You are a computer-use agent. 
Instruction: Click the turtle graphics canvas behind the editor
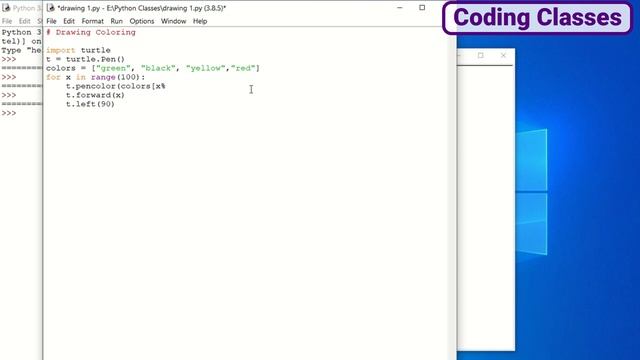(x=485, y=207)
